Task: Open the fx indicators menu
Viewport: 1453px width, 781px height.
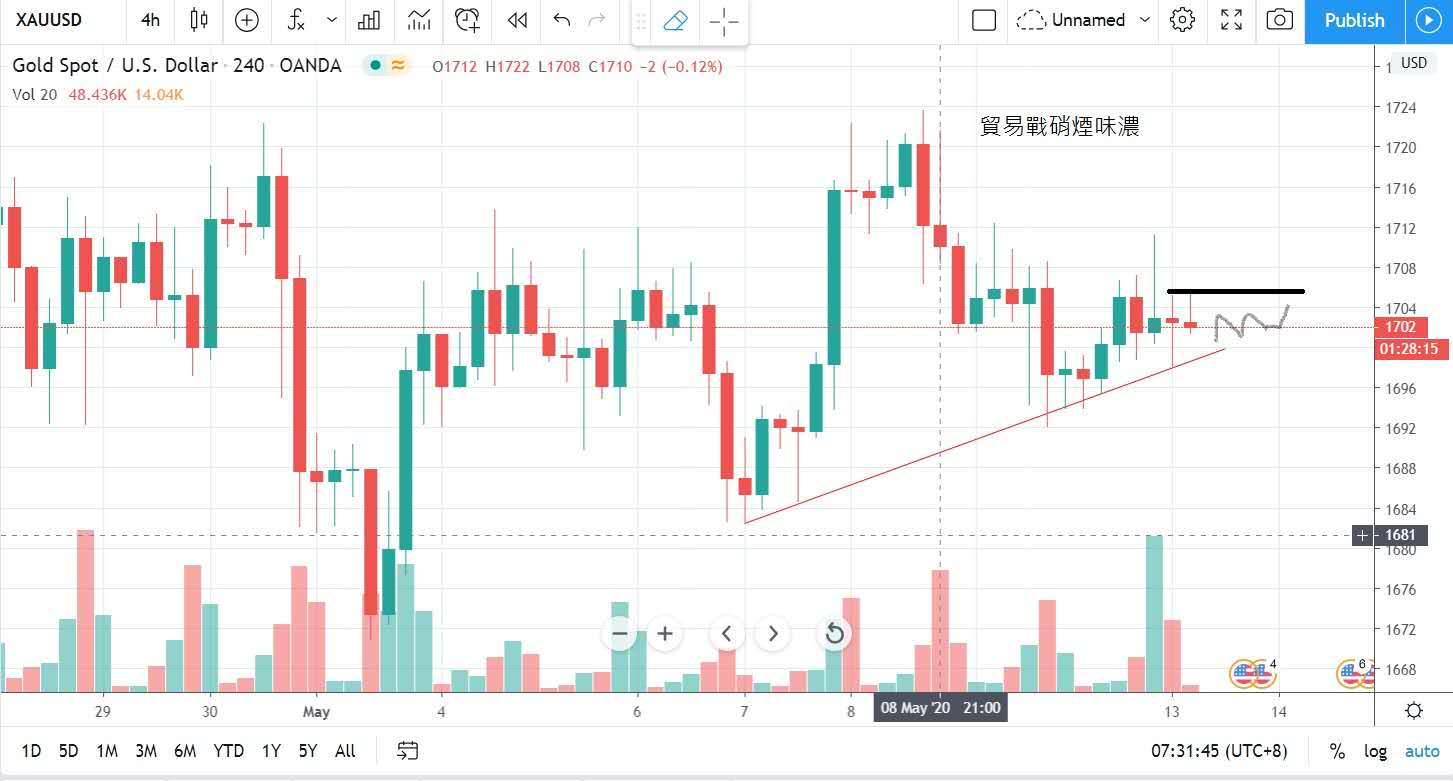Action: coord(296,20)
